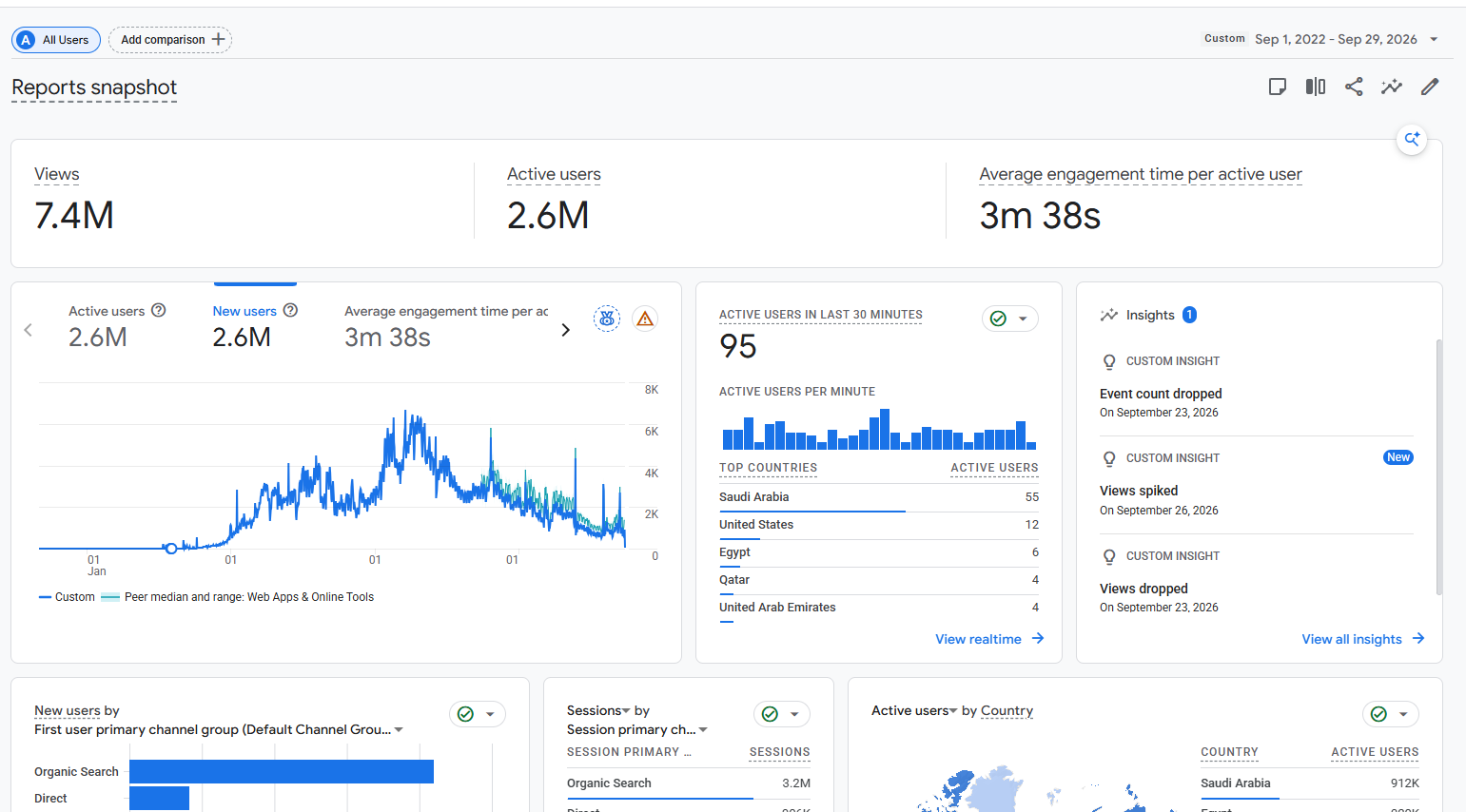Click the Organic Search bar in chart
Viewport: 1466px width, 812px height.
pos(282,771)
